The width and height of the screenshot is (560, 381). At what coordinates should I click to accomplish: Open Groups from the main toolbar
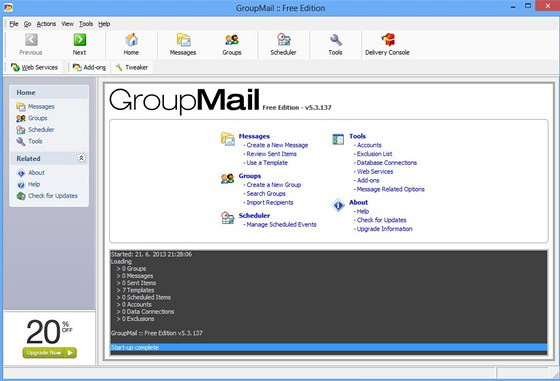point(232,45)
